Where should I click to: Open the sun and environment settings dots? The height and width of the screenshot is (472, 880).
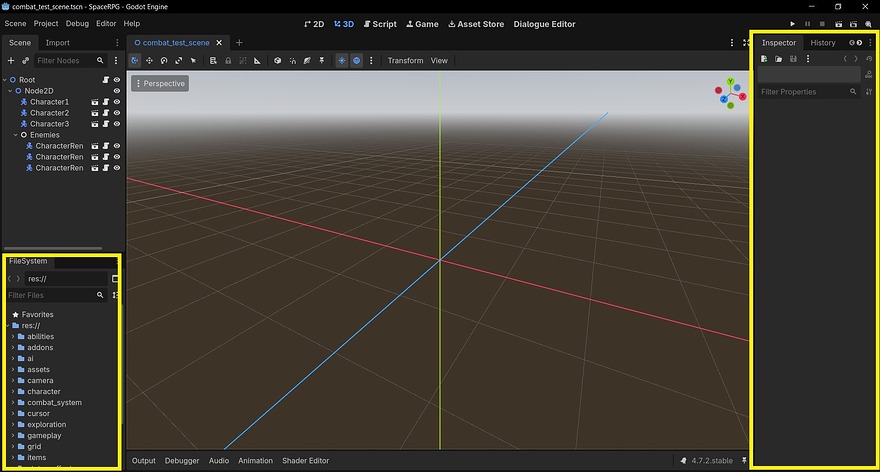(x=371, y=61)
